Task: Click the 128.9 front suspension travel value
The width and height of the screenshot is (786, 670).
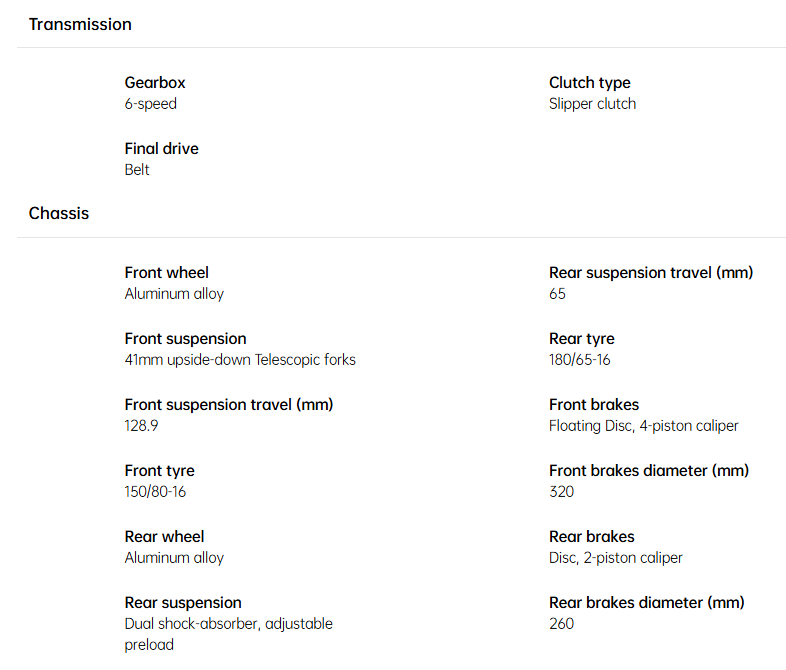Action: point(141,426)
